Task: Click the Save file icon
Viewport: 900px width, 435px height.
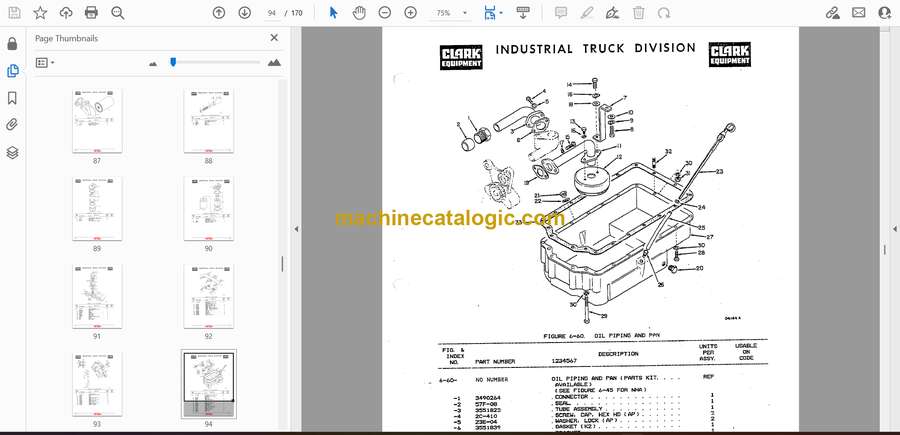Action: [x=14, y=13]
